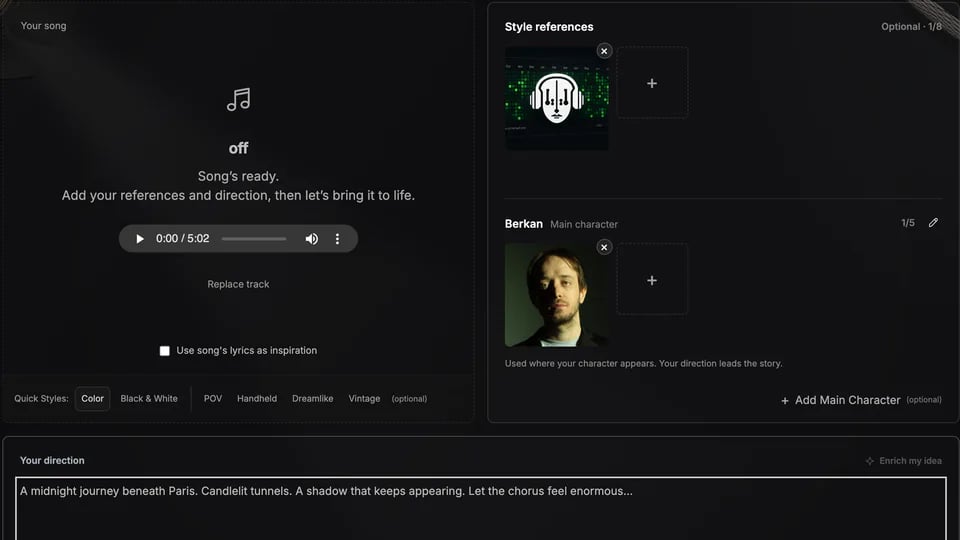960x540 pixels.
Task: Click the music note icon
Action: pyautogui.click(x=238, y=99)
